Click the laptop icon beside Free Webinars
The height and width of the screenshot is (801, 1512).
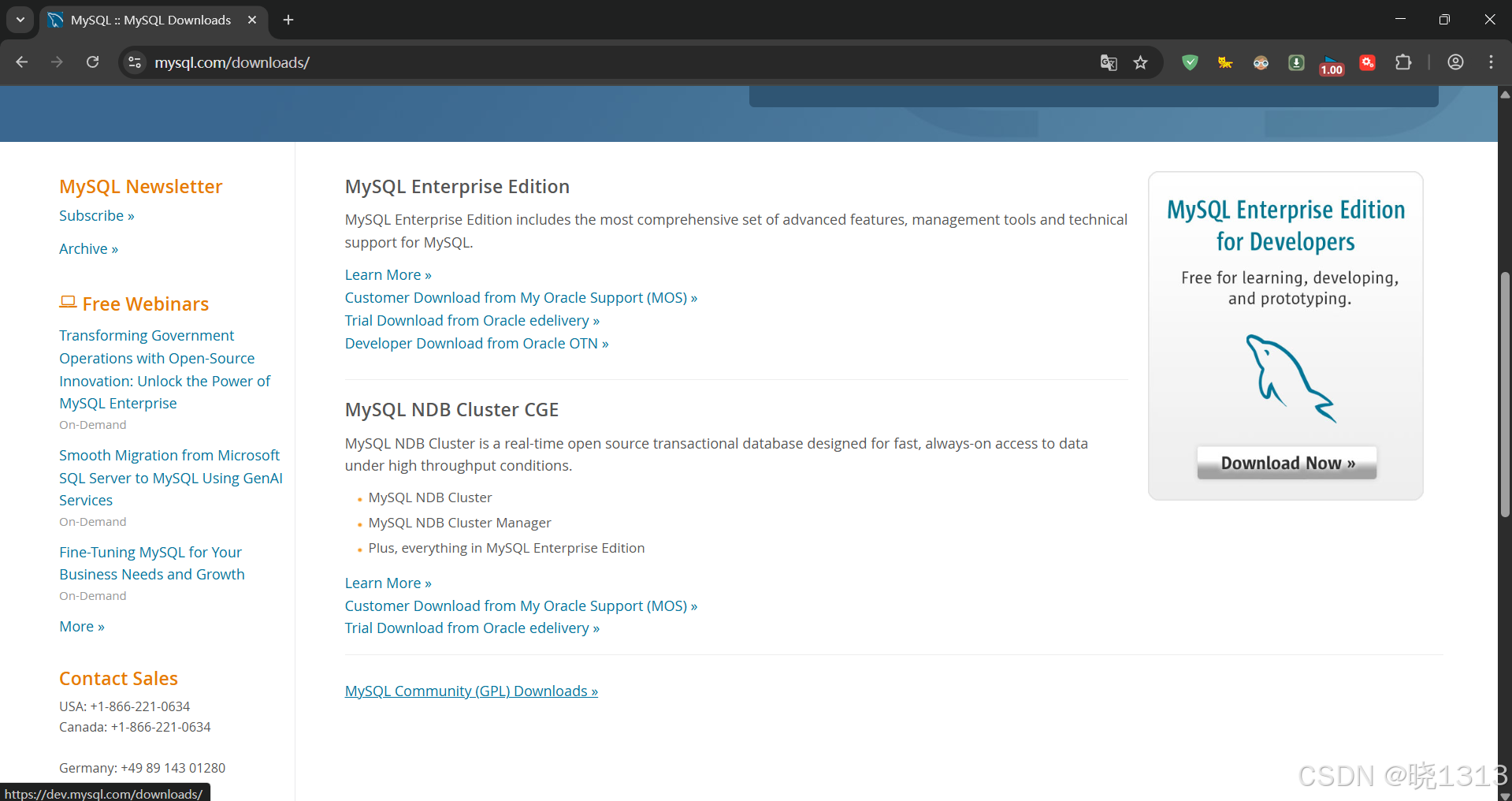69,303
